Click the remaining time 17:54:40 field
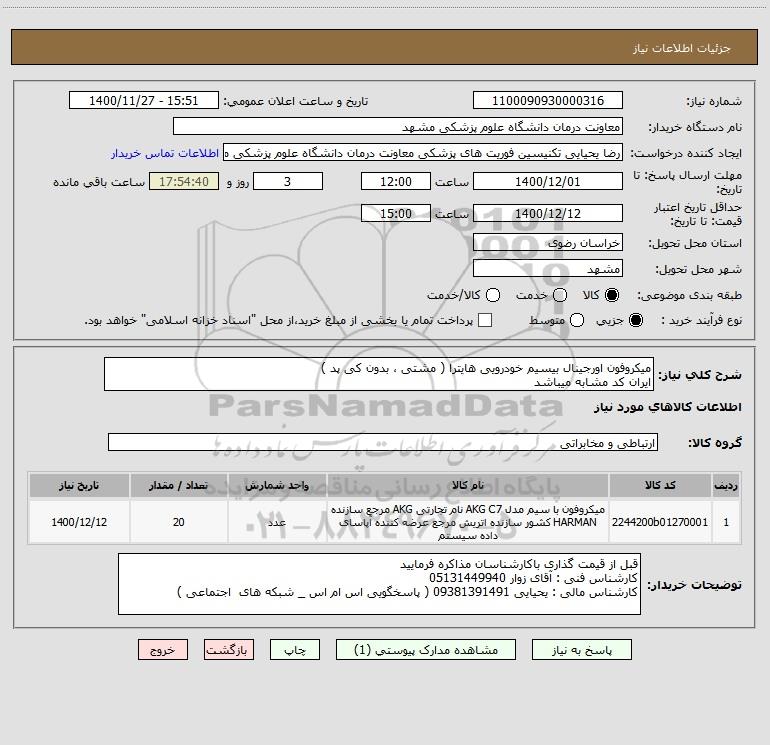Screen dimensions: 770x745 184,181
